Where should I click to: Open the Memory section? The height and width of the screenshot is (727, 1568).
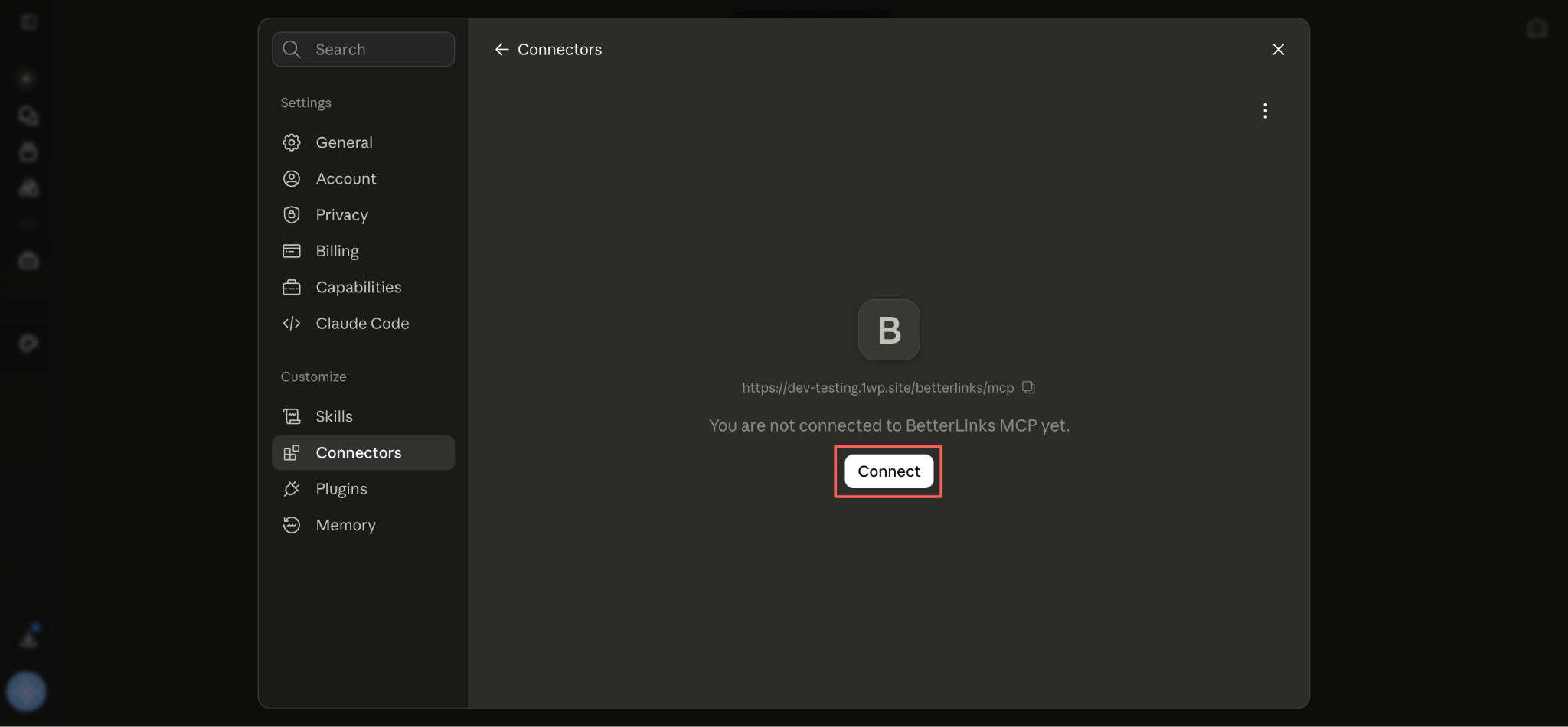pyautogui.click(x=363, y=525)
